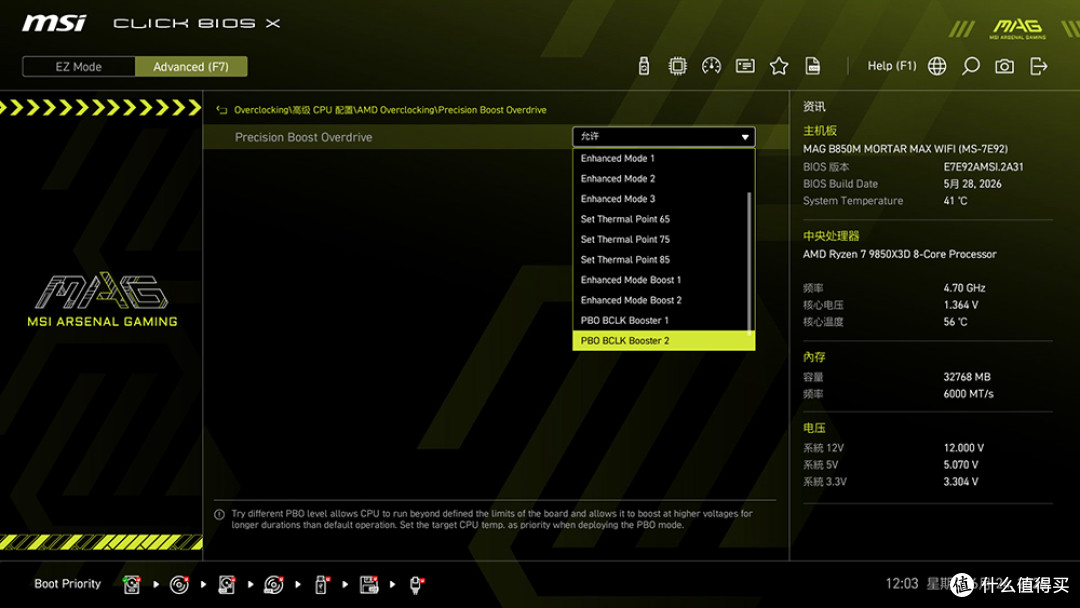The height and width of the screenshot is (608, 1080).
Task: Open Help (F1)
Action: (892, 66)
